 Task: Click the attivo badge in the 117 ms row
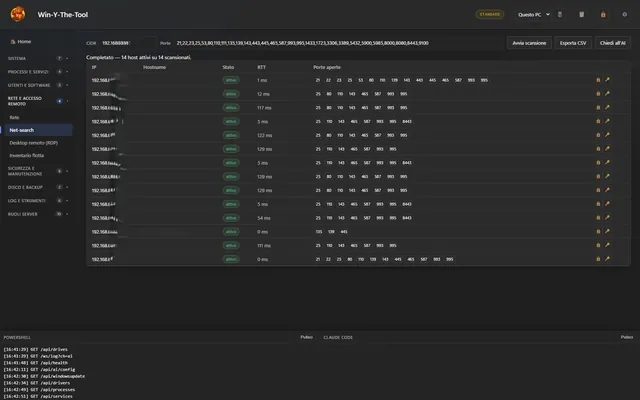[231, 108]
